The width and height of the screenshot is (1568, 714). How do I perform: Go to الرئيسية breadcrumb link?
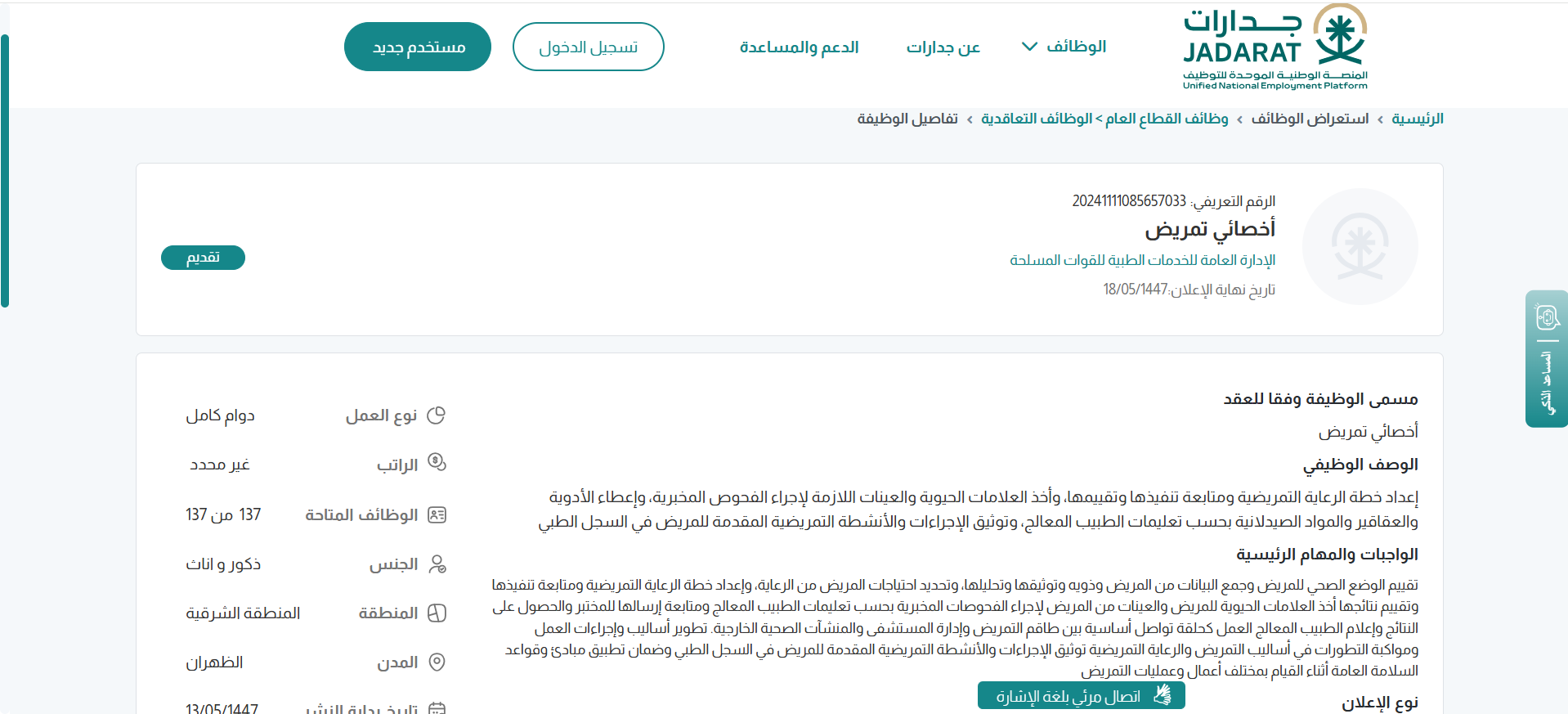pos(1417,119)
